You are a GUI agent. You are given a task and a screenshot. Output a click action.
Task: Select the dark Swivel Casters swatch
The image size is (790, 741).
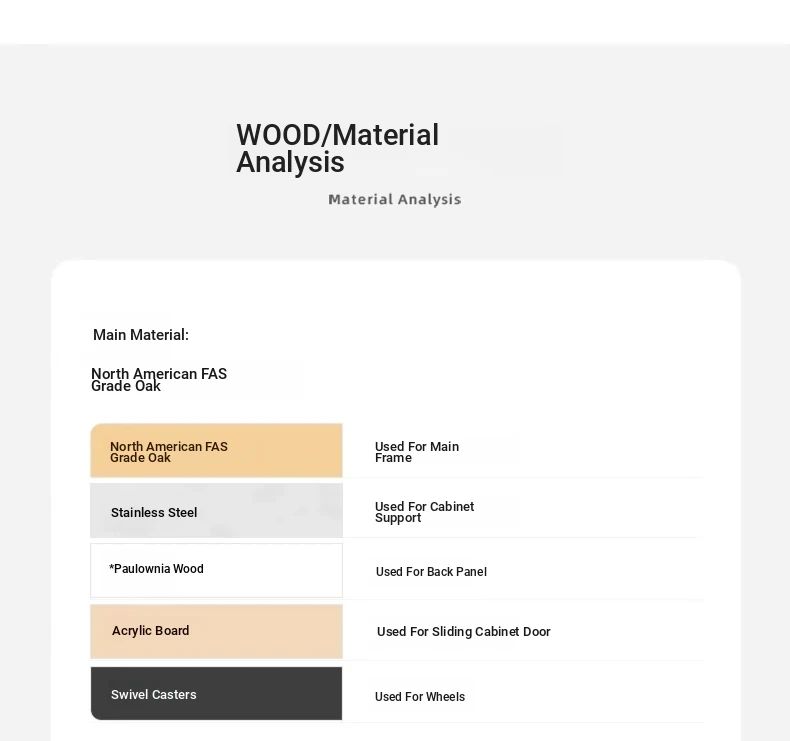(x=217, y=694)
